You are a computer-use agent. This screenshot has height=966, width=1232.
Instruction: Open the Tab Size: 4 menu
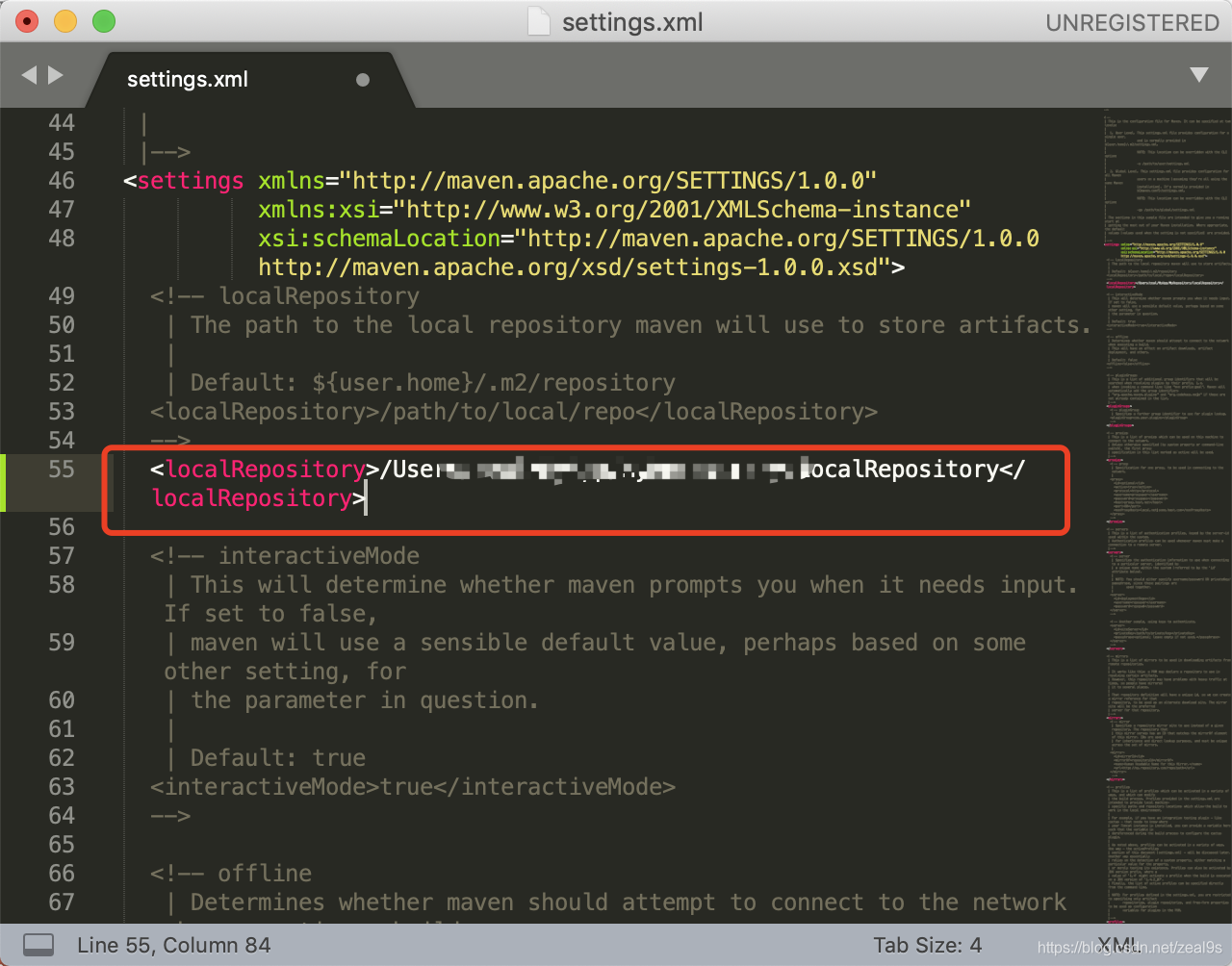[928, 945]
